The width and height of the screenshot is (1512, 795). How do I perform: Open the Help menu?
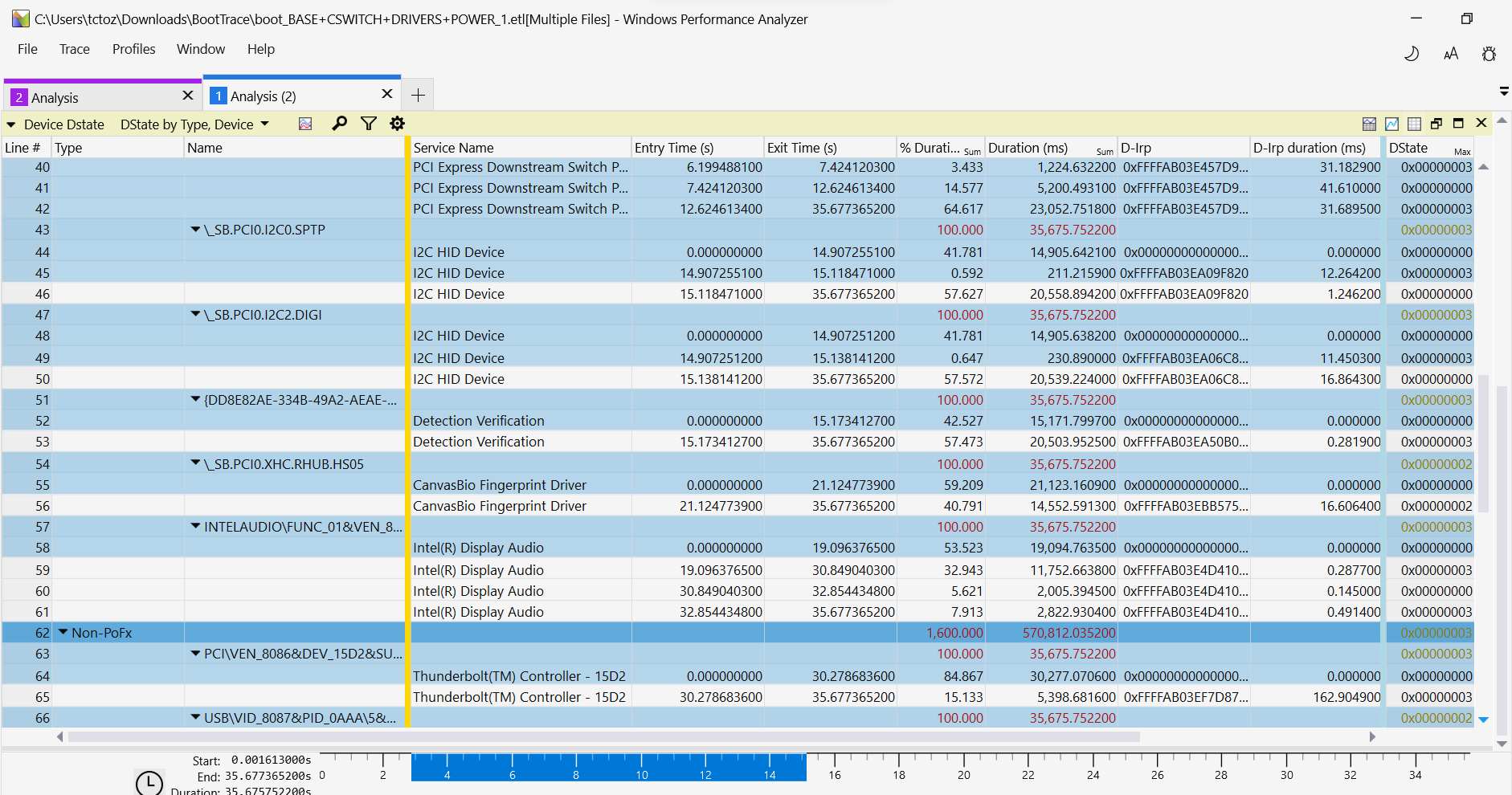[261, 49]
